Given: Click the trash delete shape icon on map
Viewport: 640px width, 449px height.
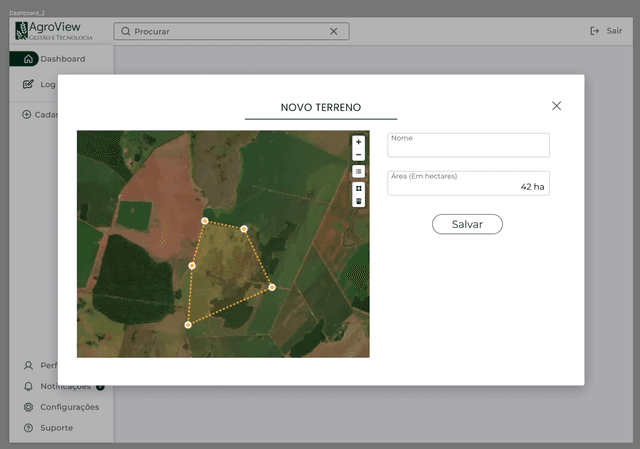Looking at the screenshot, I should 358,201.
